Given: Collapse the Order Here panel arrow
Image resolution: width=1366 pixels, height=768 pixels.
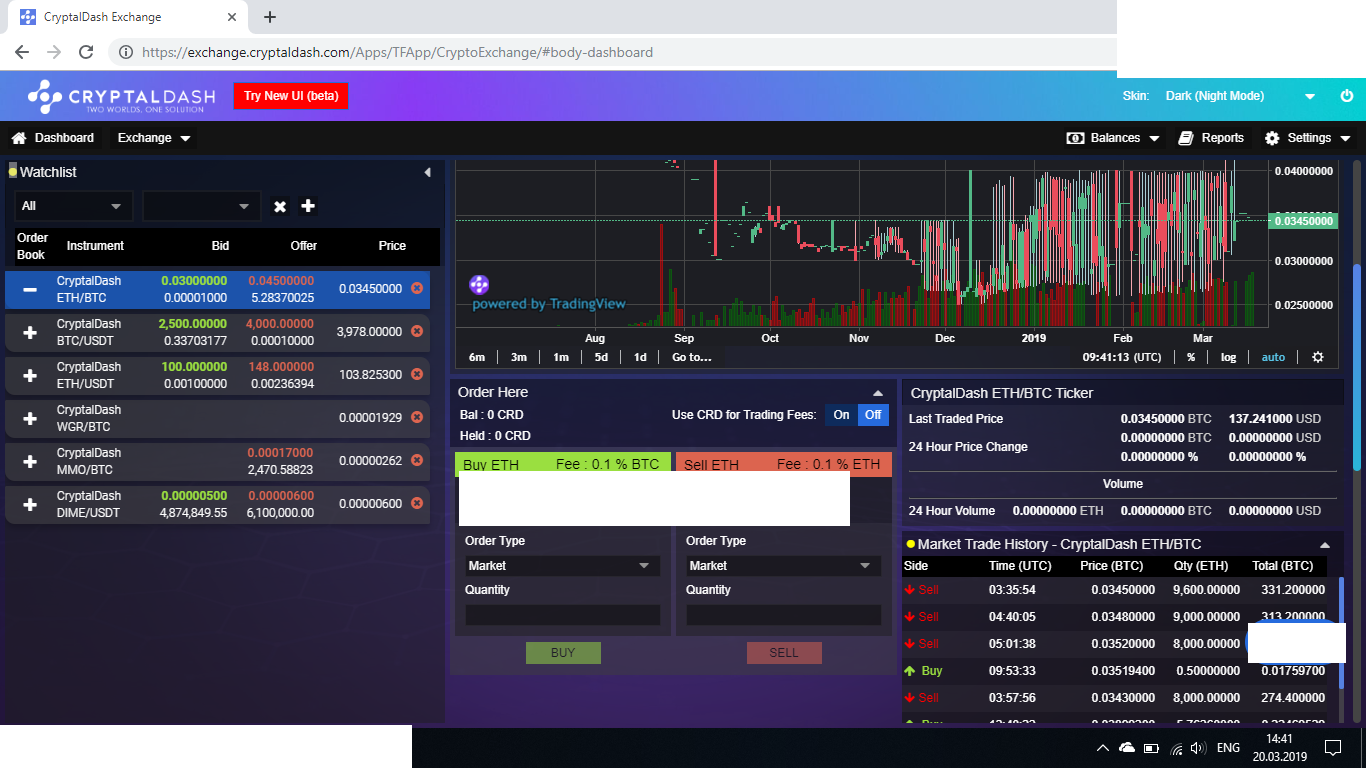Looking at the screenshot, I should 878,393.
